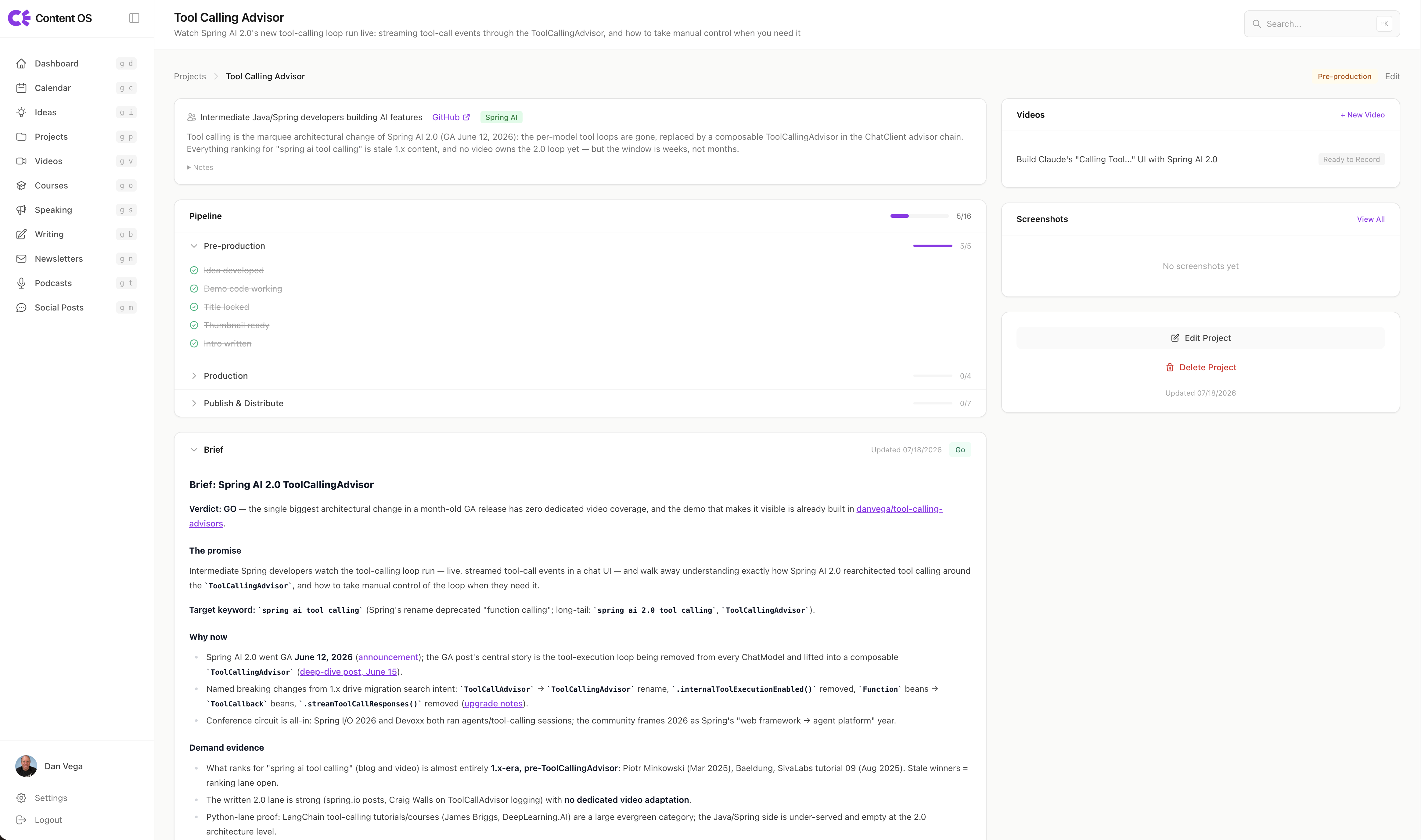Uncheck the 'Intro written' pipeline step
This screenshot has height=840, width=1421.
pos(194,343)
